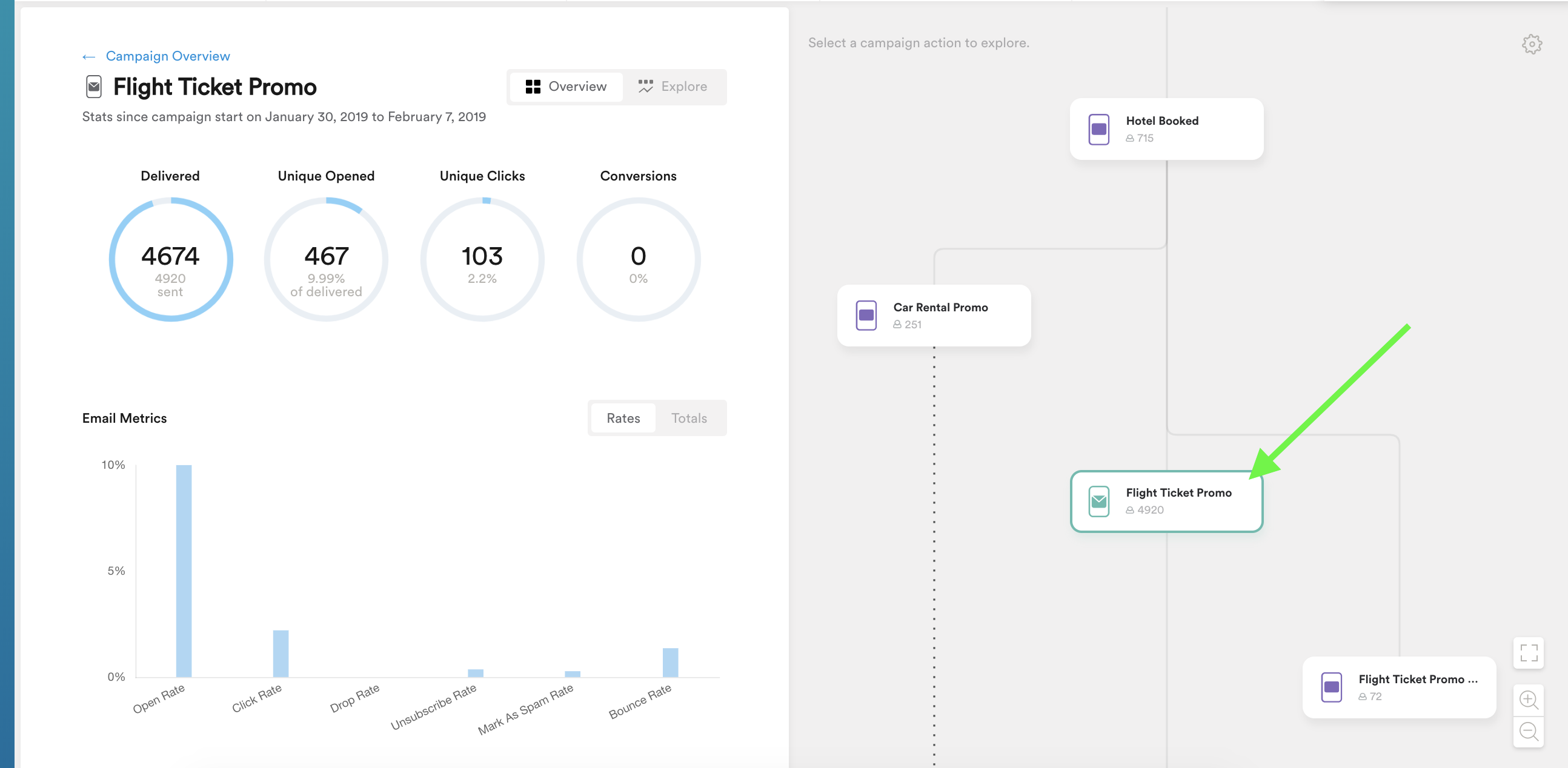Switch Email Metrics to Rates

(x=623, y=418)
